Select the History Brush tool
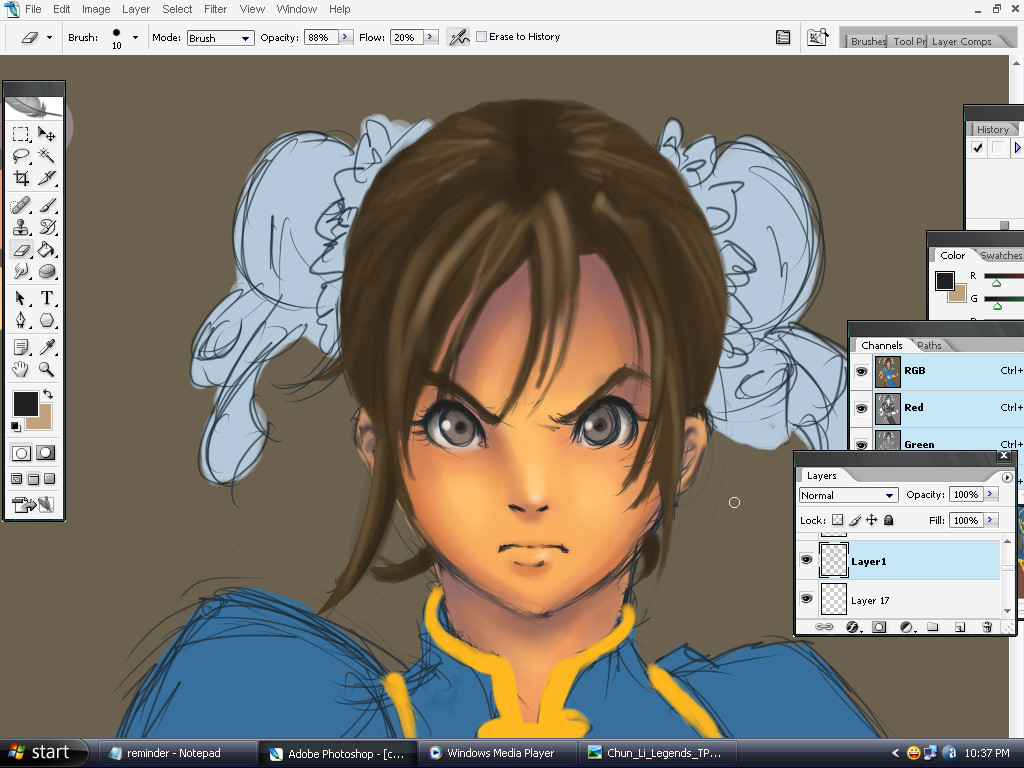 pyautogui.click(x=46, y=227)
